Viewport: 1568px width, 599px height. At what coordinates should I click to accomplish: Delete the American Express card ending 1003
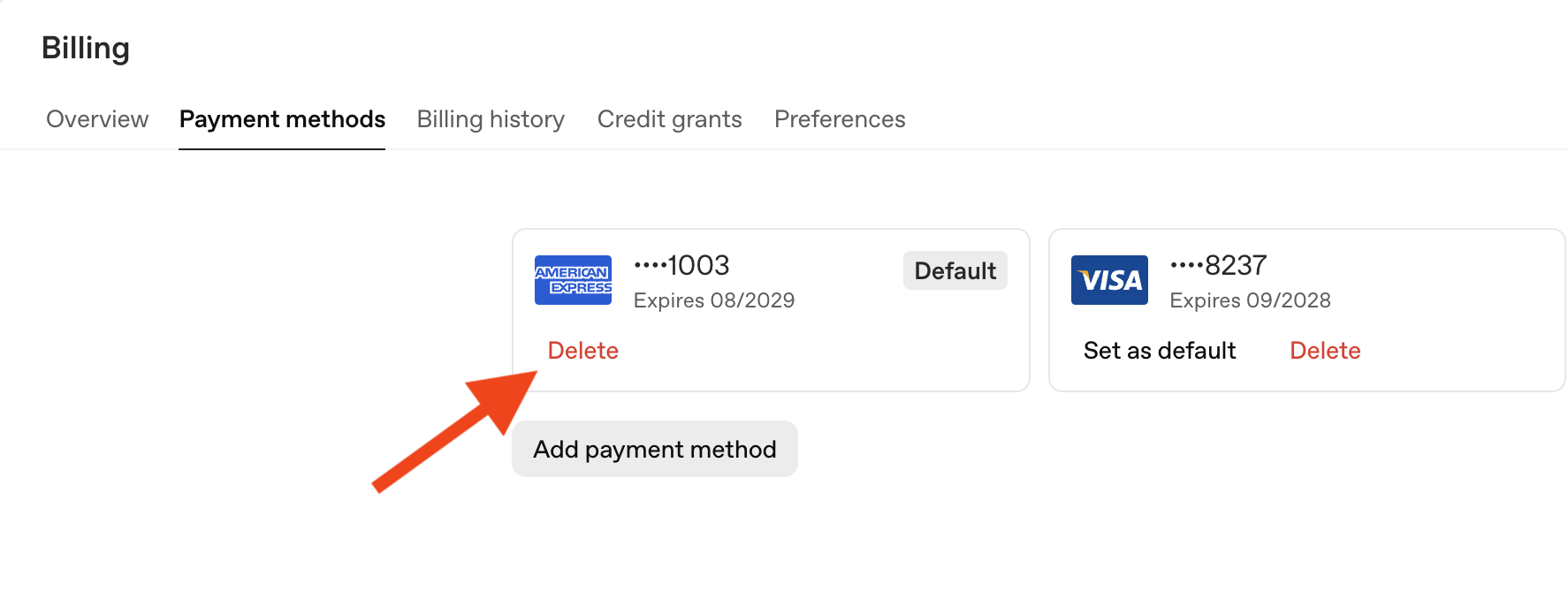tap(582, 350)
